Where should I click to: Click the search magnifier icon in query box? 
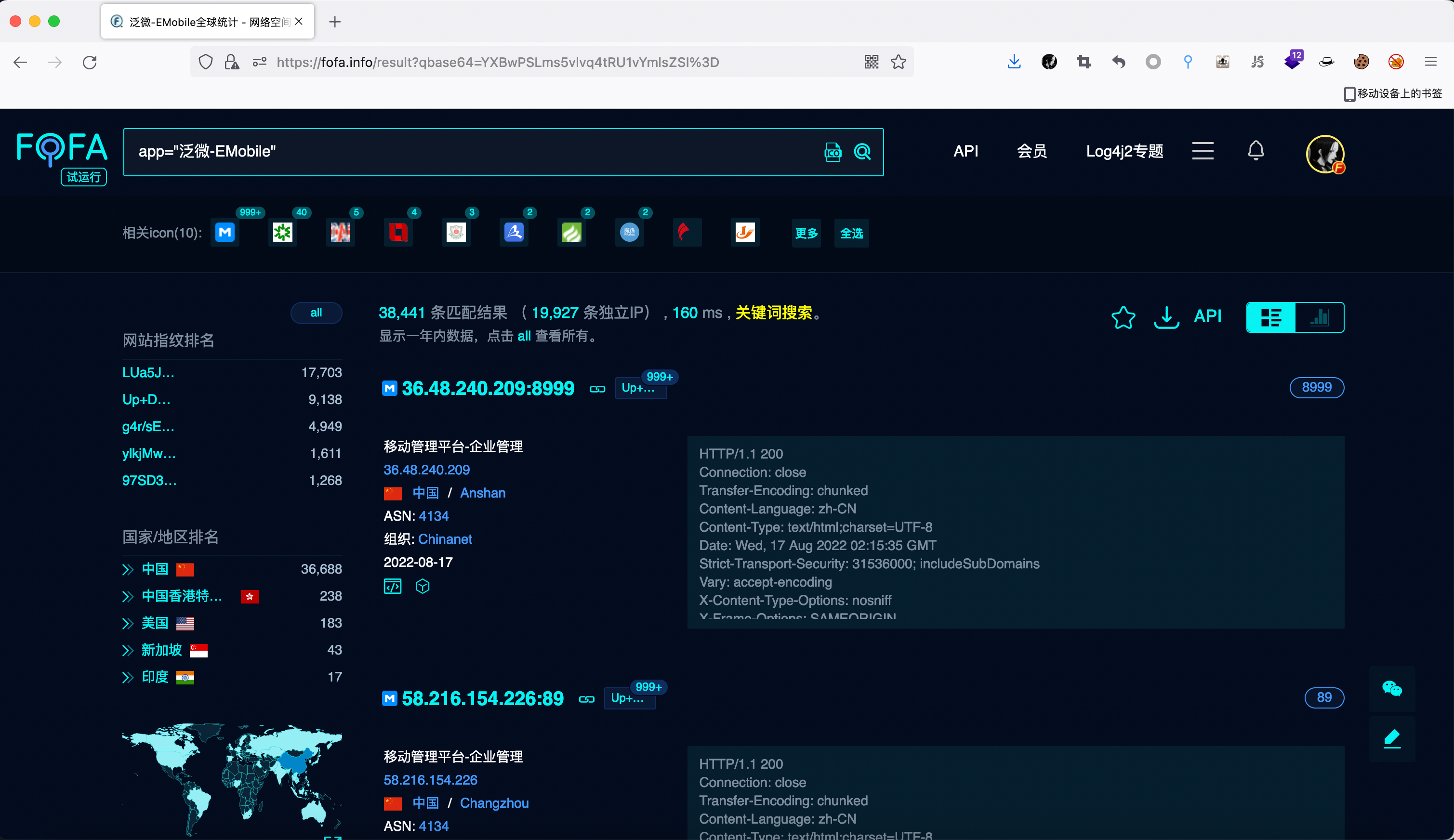click(862, 152)
